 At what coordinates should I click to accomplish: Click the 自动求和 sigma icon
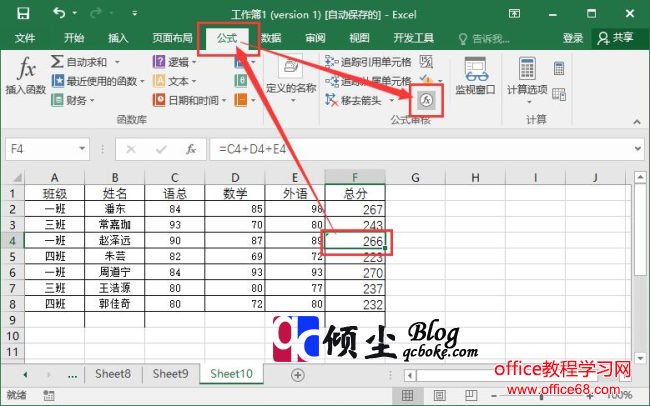[x=57, y=62]
